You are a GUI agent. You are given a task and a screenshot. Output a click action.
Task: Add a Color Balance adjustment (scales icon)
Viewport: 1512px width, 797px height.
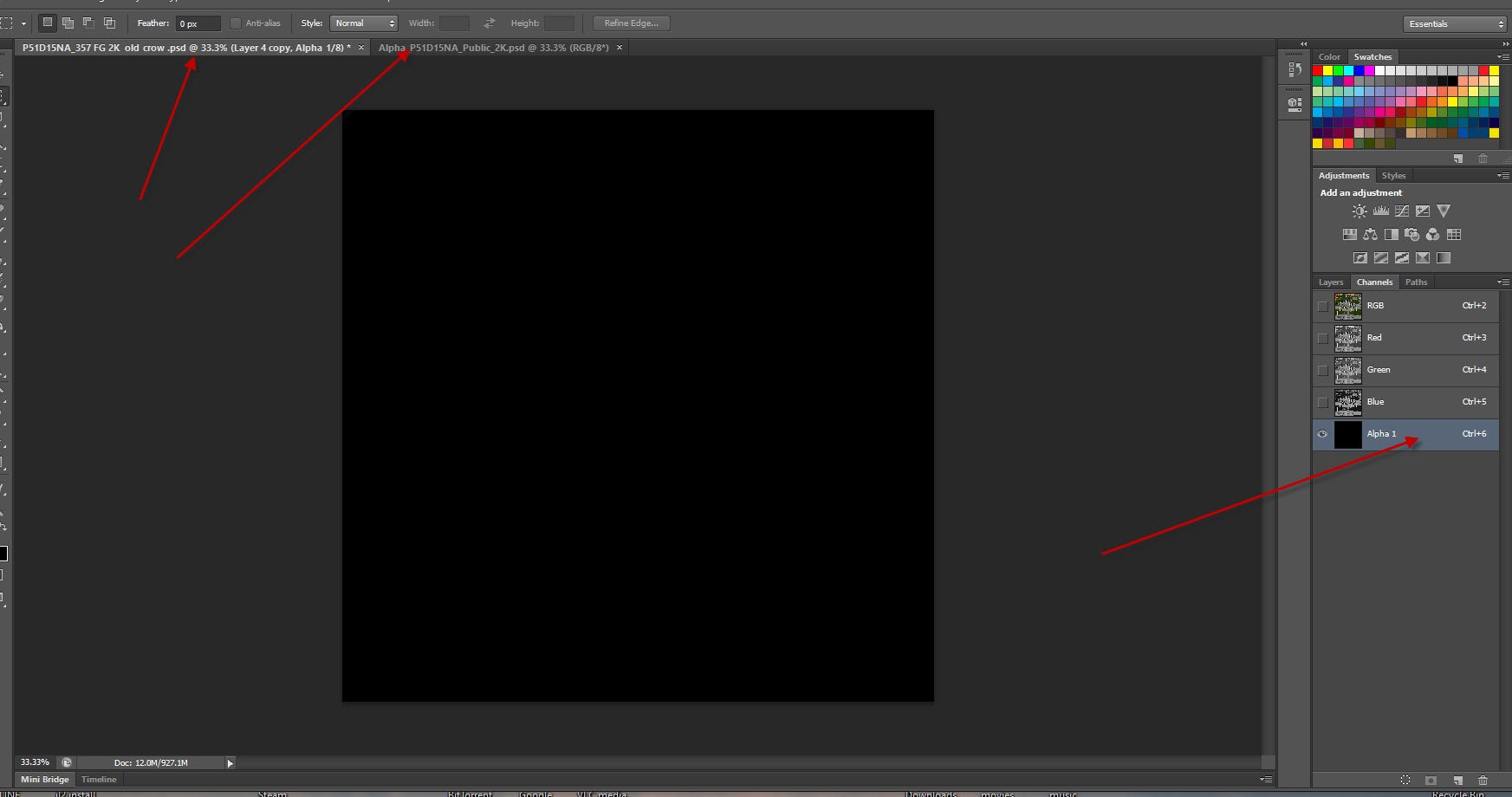tap(1370, 235)
